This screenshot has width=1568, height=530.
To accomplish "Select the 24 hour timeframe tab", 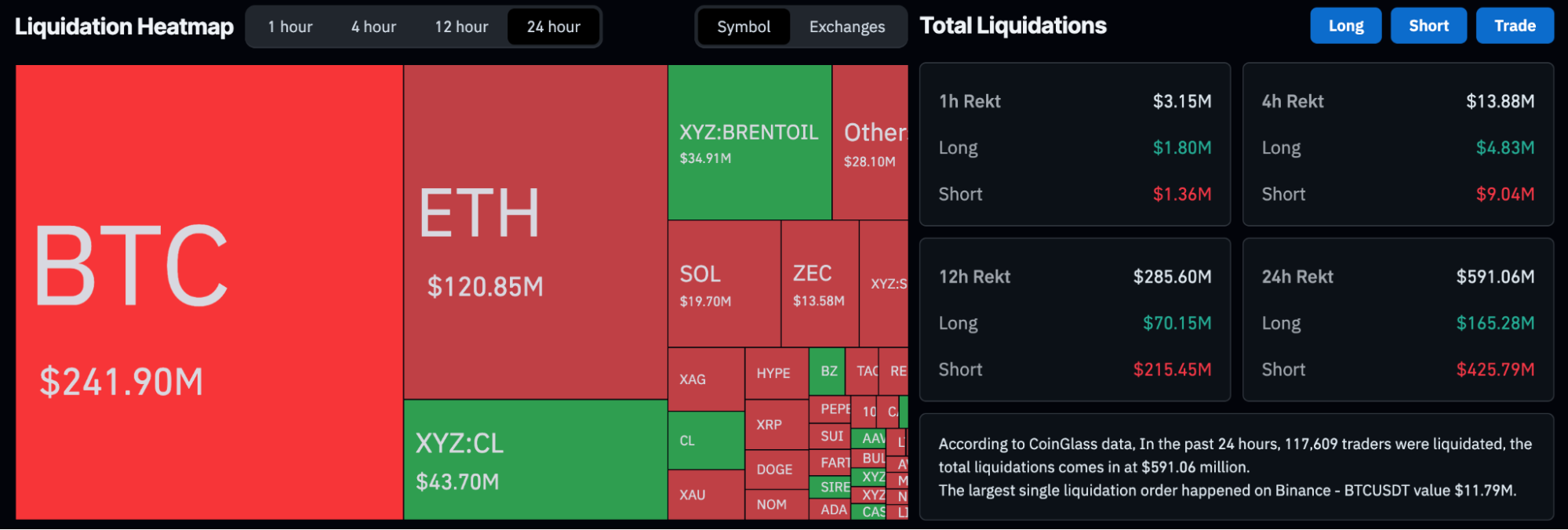I will click(553, 27).
